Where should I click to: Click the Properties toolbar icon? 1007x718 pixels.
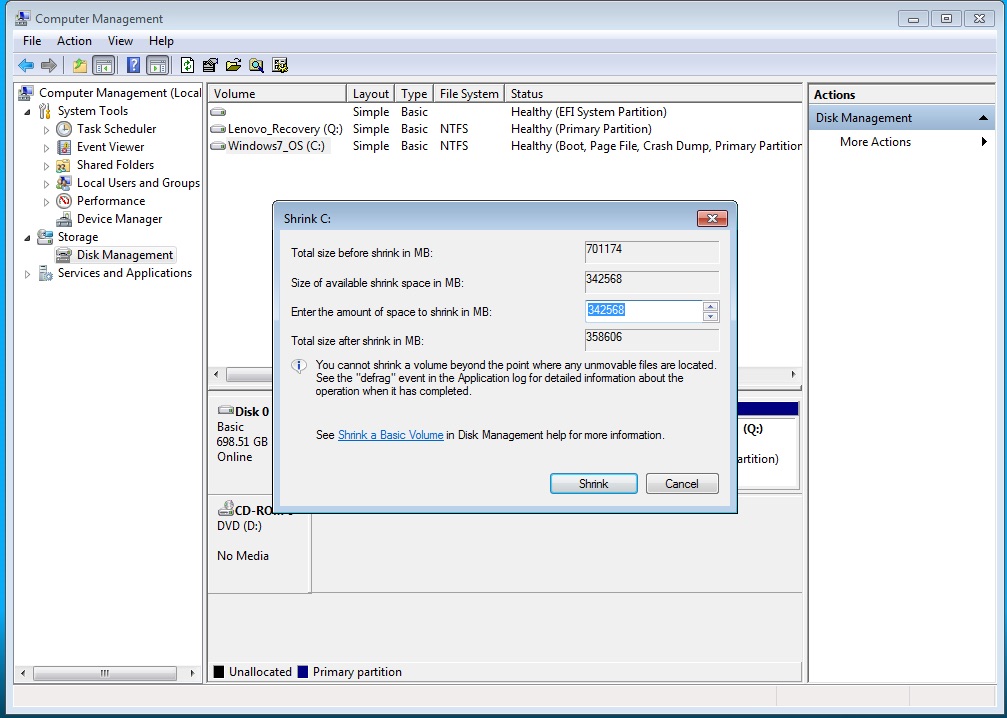click(x=210, y=65)
